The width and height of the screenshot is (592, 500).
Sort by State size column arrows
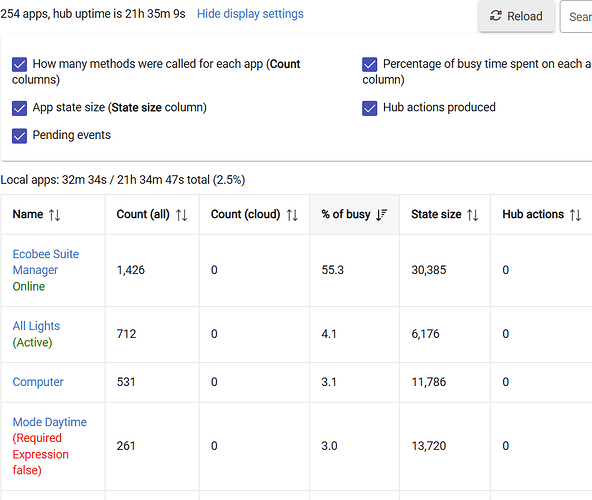(x=473, y=215)
